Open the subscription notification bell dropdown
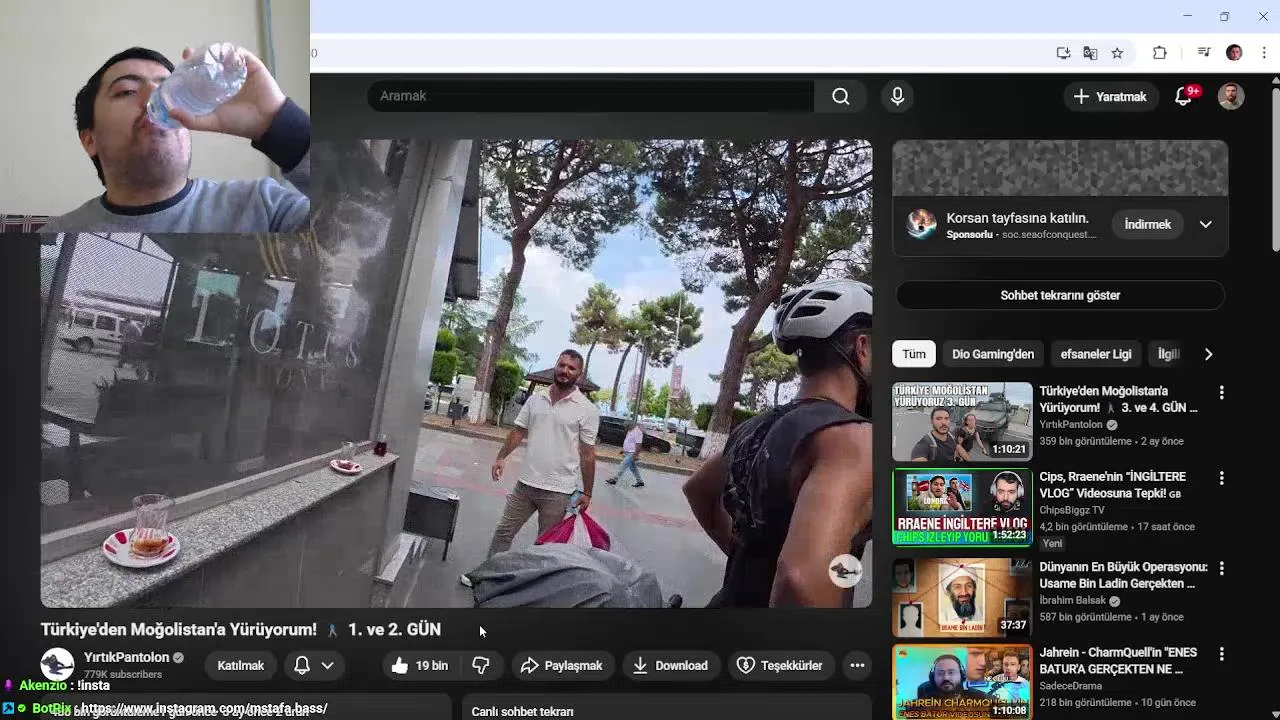Image resolution: width=1280 pixels, height=720 pixels. [x=313, y=665]
